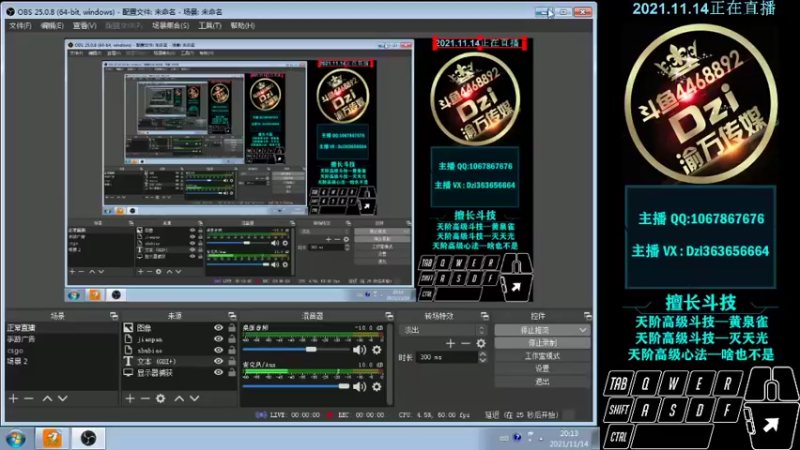Select the 场景 2 scene
800x450 pixels.
point(62,361)
